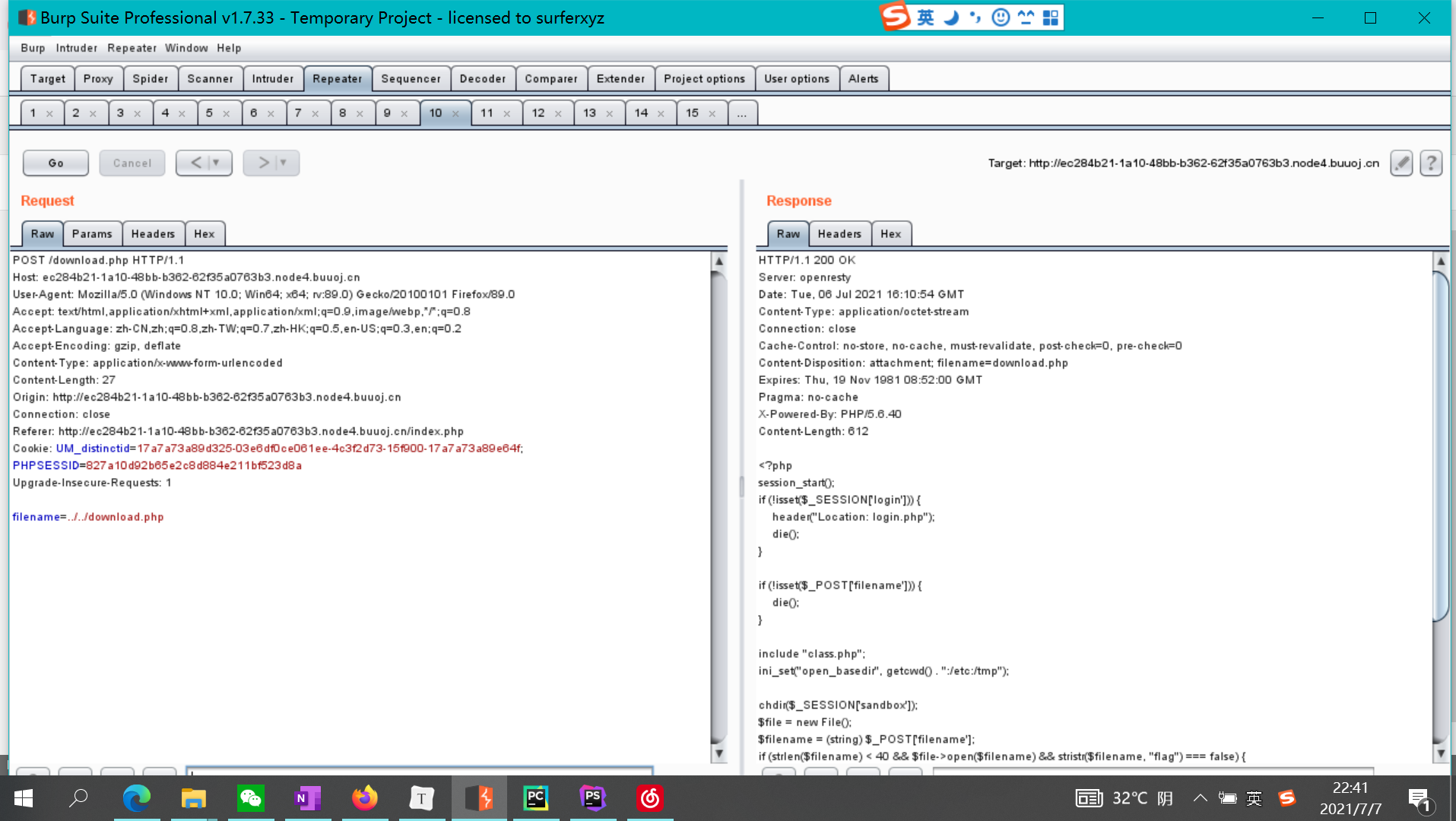This screenshot has width=1456, height=821.
Task: Show hidden system tray icons
Action: 1200,798
